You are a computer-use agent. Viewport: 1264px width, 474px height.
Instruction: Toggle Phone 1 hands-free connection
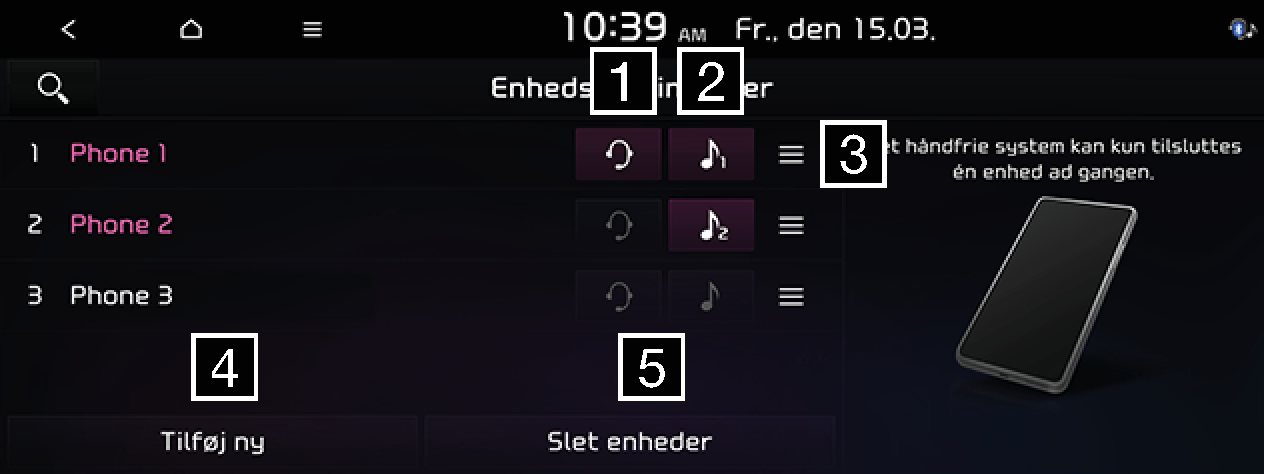[x=618, y=154]
